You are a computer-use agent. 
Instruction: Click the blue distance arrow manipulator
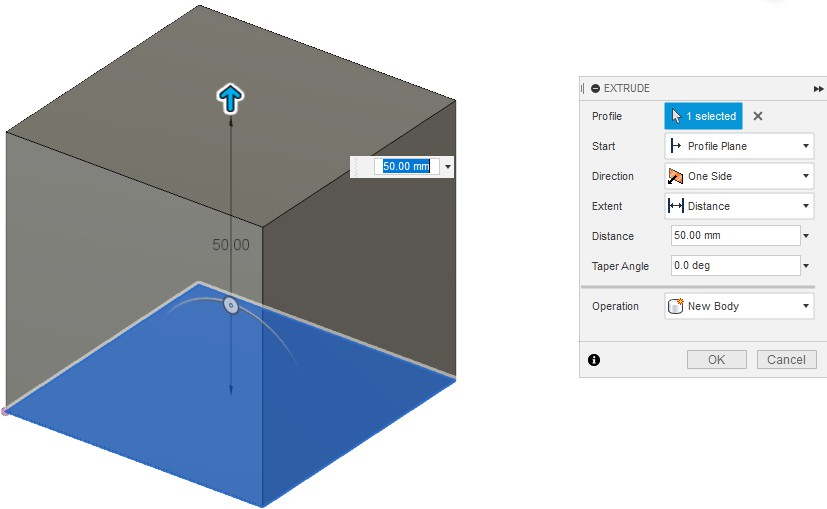tap(231, 98)
